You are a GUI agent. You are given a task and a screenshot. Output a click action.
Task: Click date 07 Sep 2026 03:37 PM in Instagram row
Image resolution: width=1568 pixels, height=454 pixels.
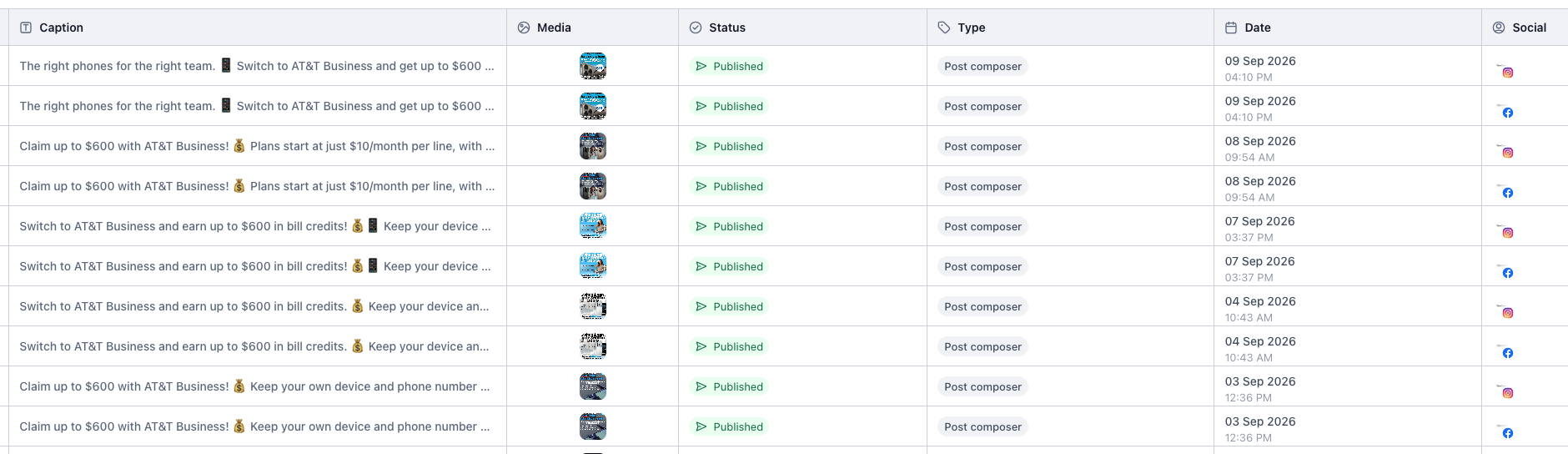click(1260, 229)
